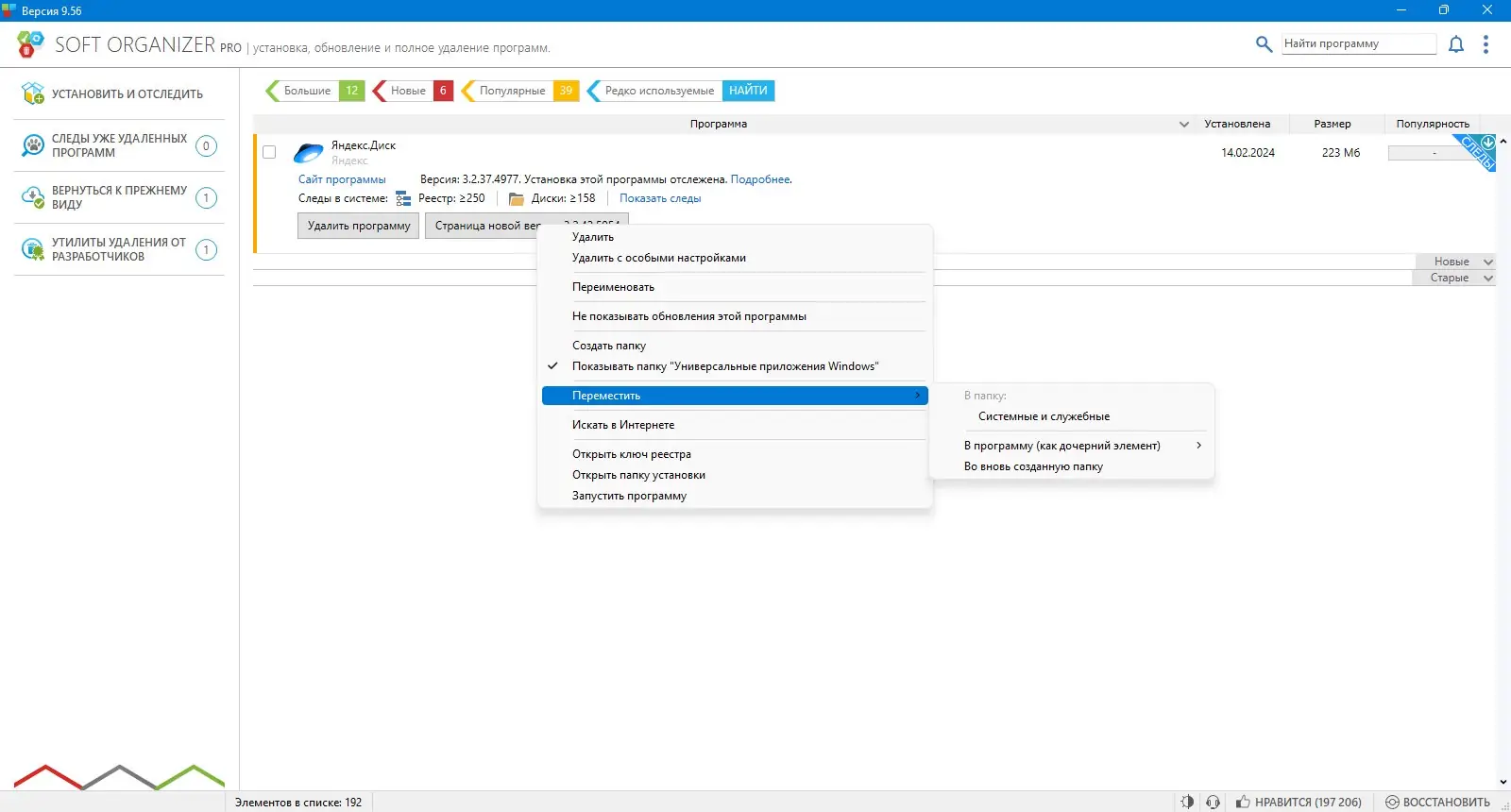
Task: Click the counter badge for removed program traces
Action: [x=206, y=145]
